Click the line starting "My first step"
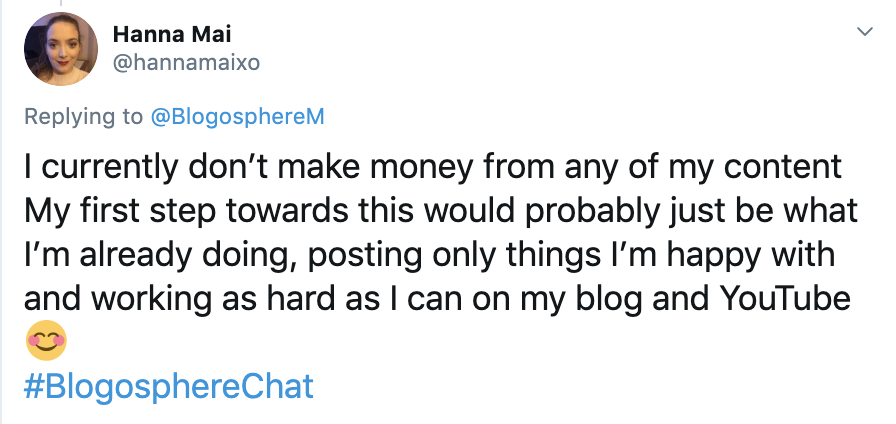The image size is (896, 424). (440, 211)
